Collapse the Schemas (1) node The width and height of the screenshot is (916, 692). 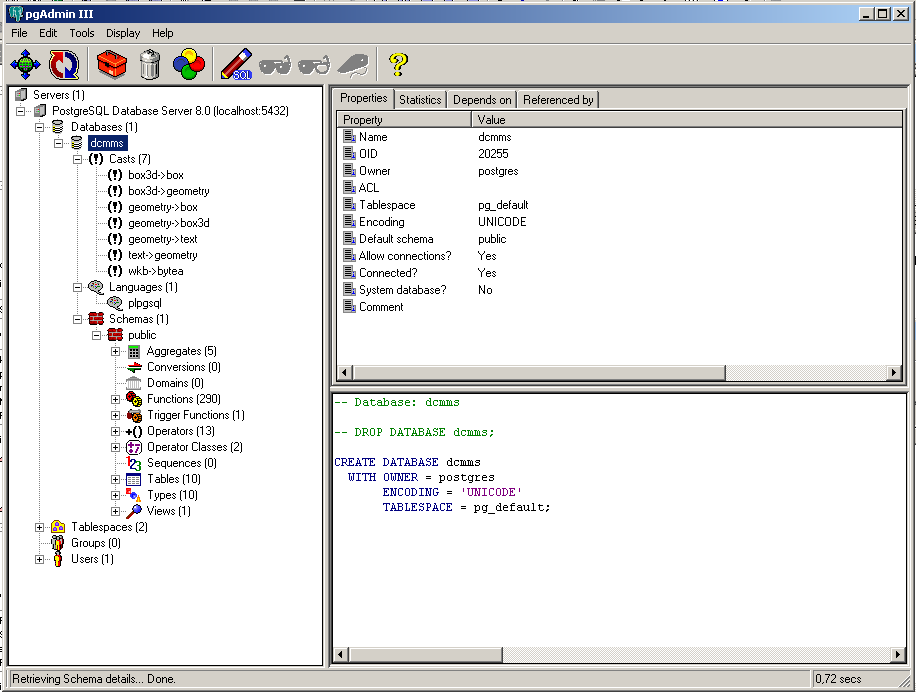click(77, 319)
